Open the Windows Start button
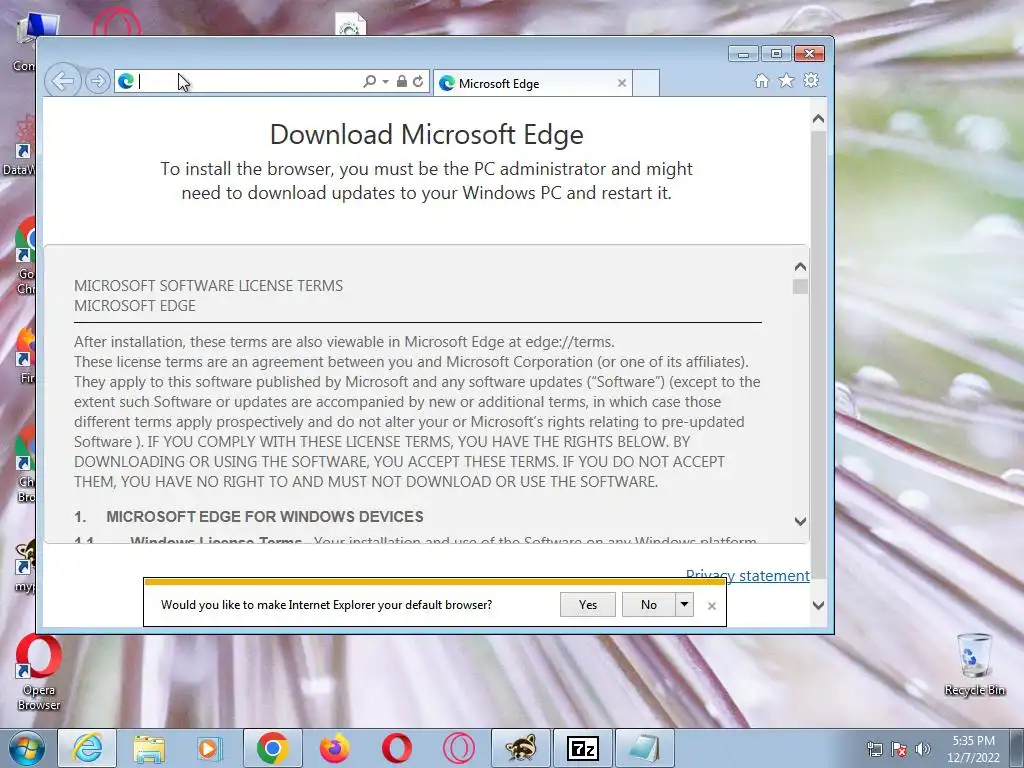 click(26, 748)
